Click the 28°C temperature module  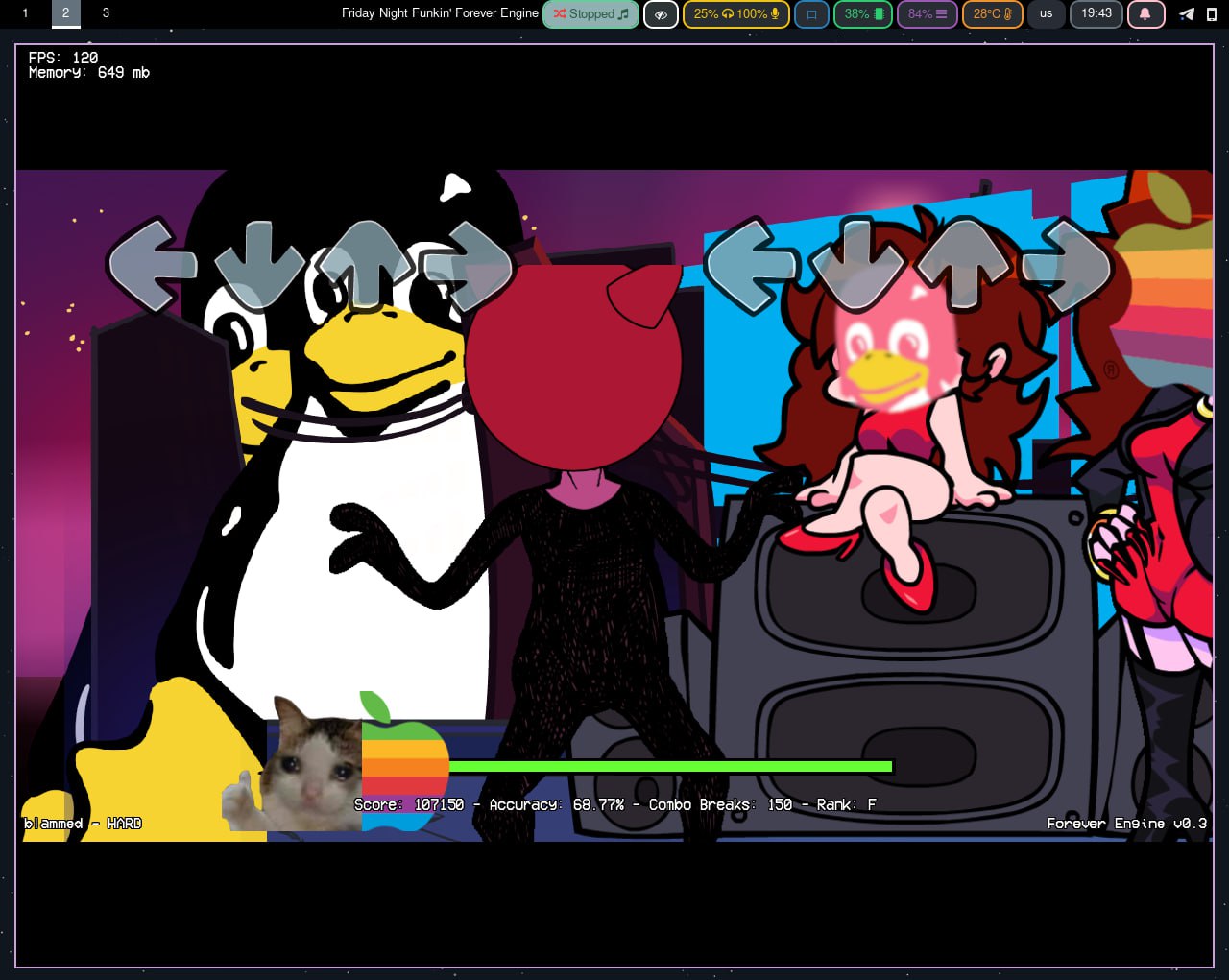(x=992, y=14)
